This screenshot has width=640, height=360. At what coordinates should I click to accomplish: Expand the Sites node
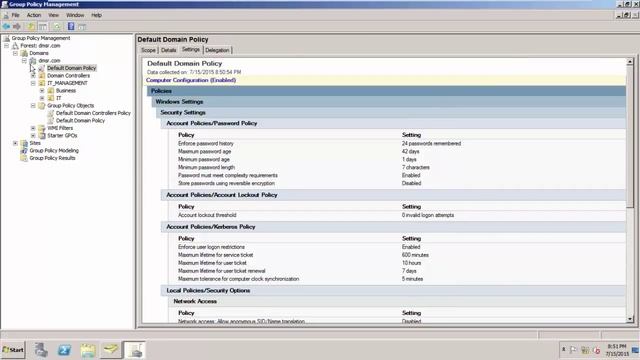pos(16,143)
